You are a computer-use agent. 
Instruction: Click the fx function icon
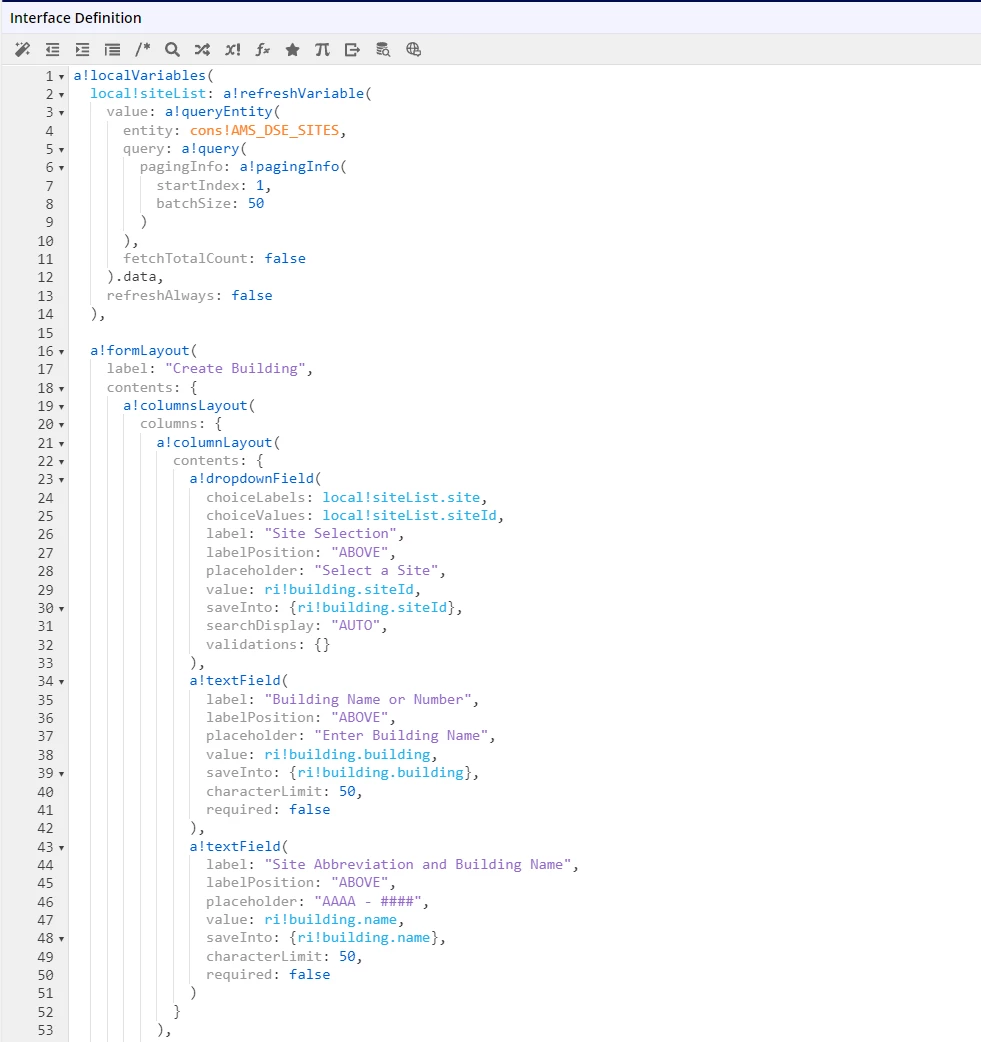263,50
